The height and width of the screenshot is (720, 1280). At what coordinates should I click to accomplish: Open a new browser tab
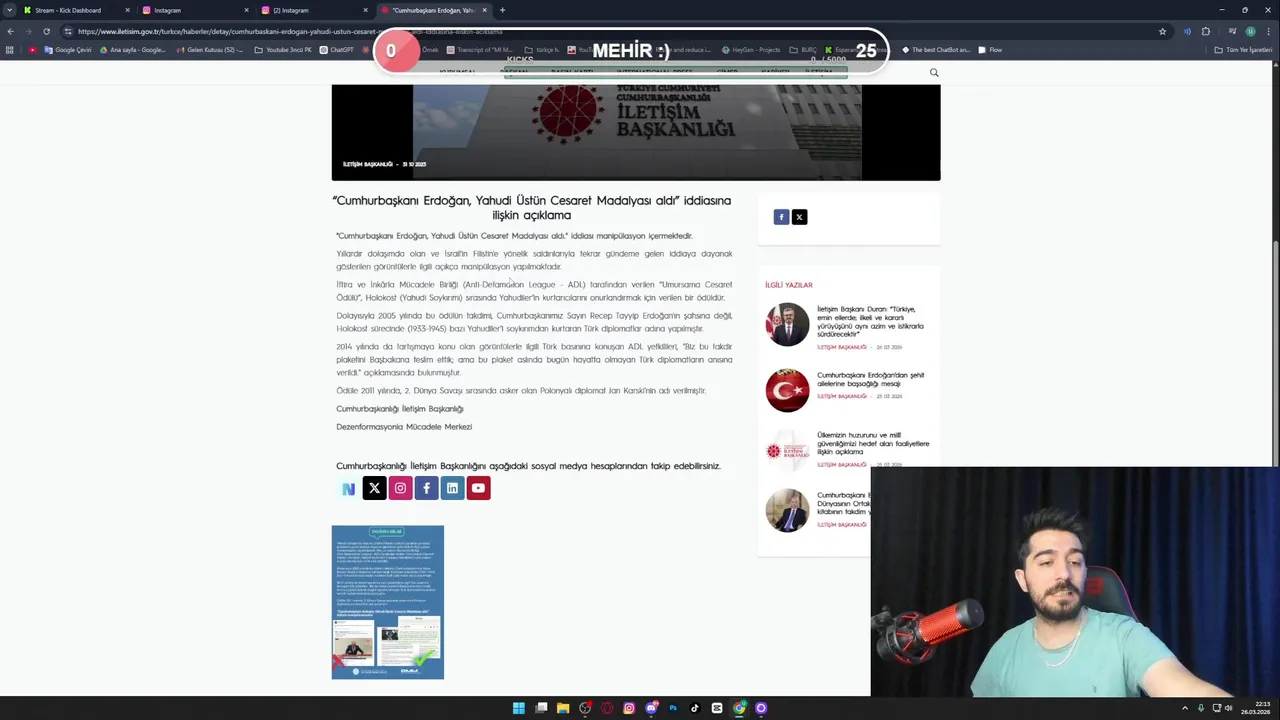coord(502,10)
